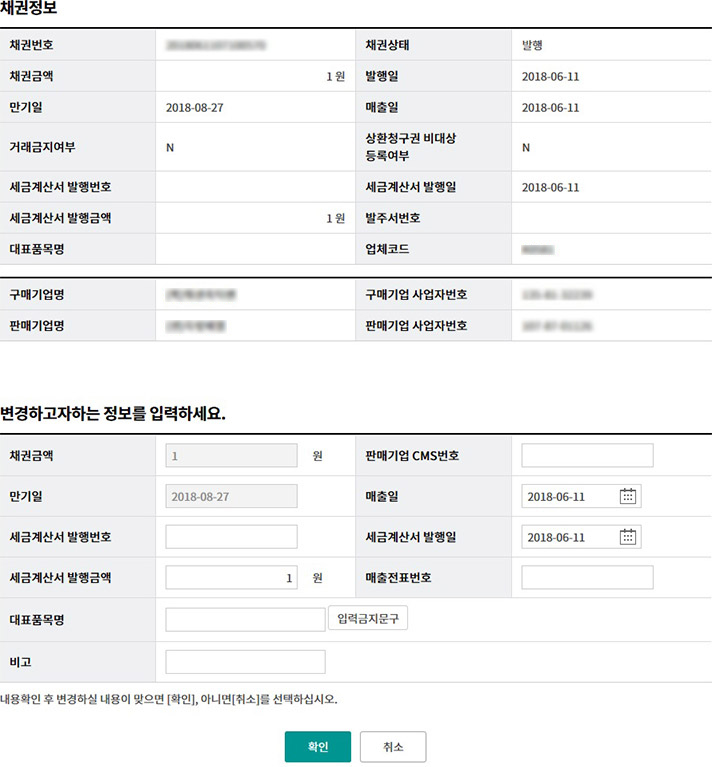The width and height of the screenshot is (712, 767).
Task: Focus the 매출전표번호 input field
Action: click(587, 578)
